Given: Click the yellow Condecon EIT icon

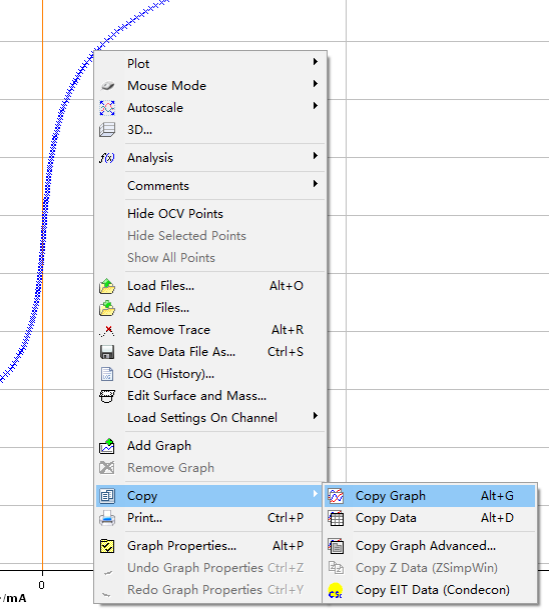Looking at the screenshot, I should point(335,590).
